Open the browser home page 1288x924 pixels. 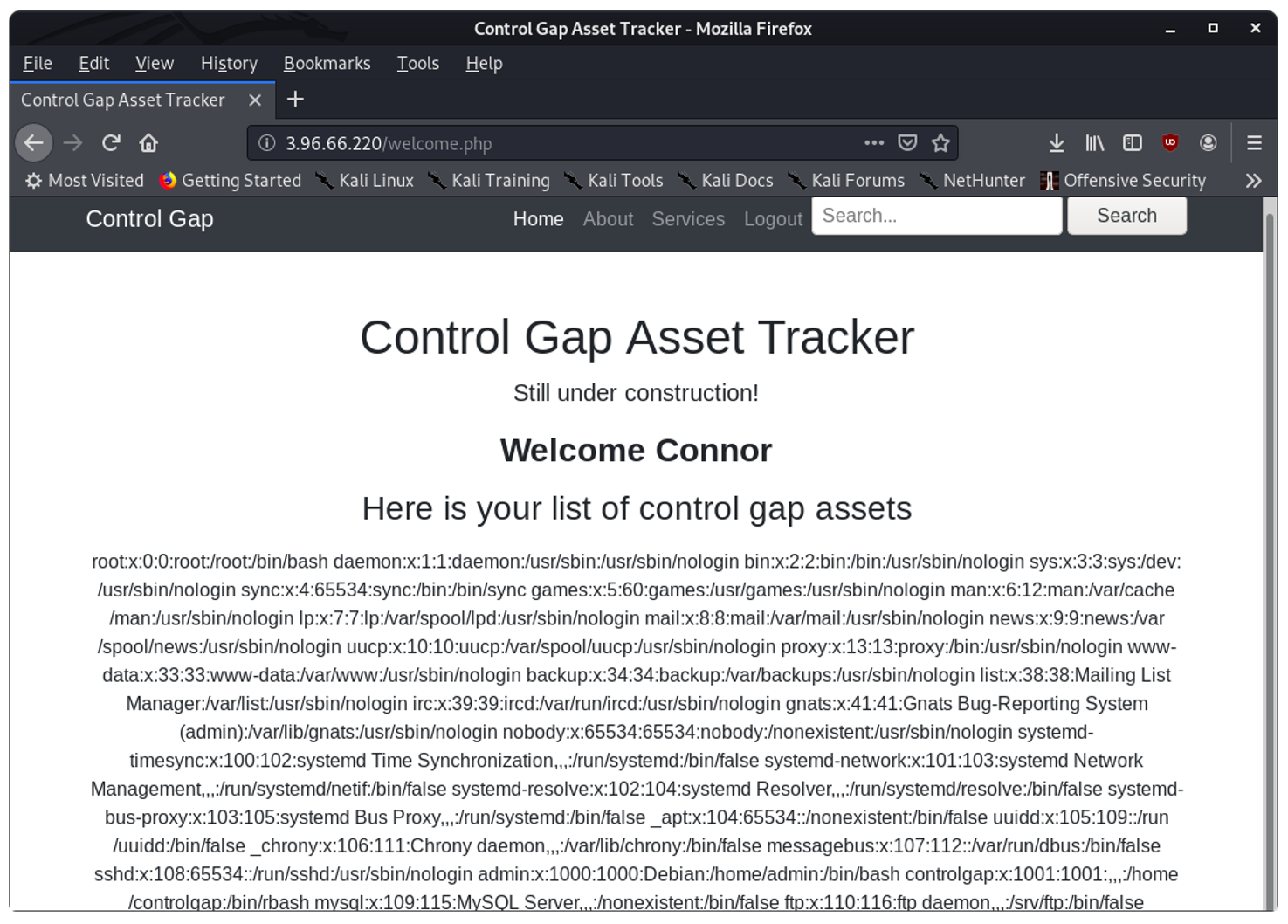click(x=149, y=142)
